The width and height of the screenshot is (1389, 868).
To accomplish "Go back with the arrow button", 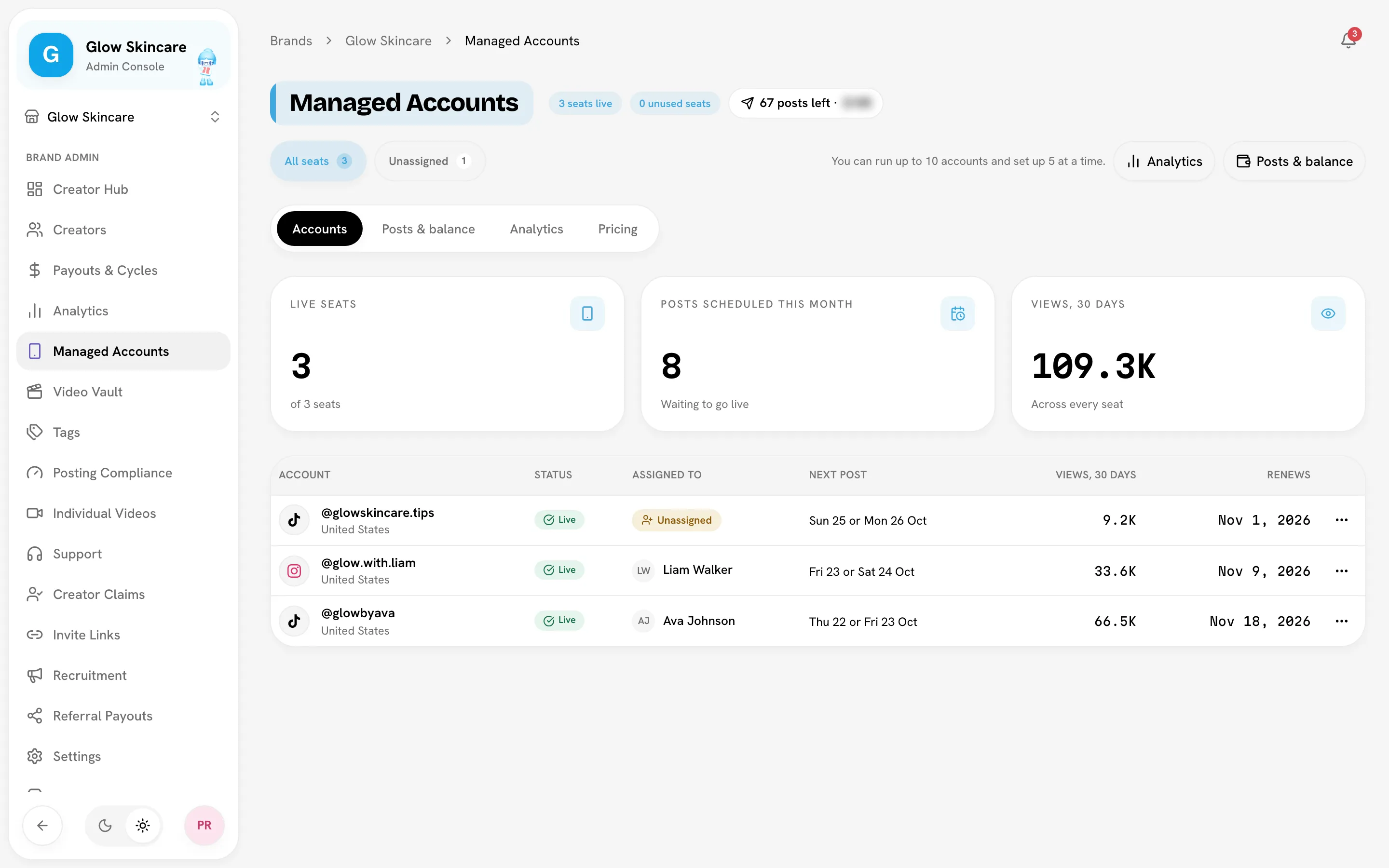I will pyautogui.click(x=42, y=826).
